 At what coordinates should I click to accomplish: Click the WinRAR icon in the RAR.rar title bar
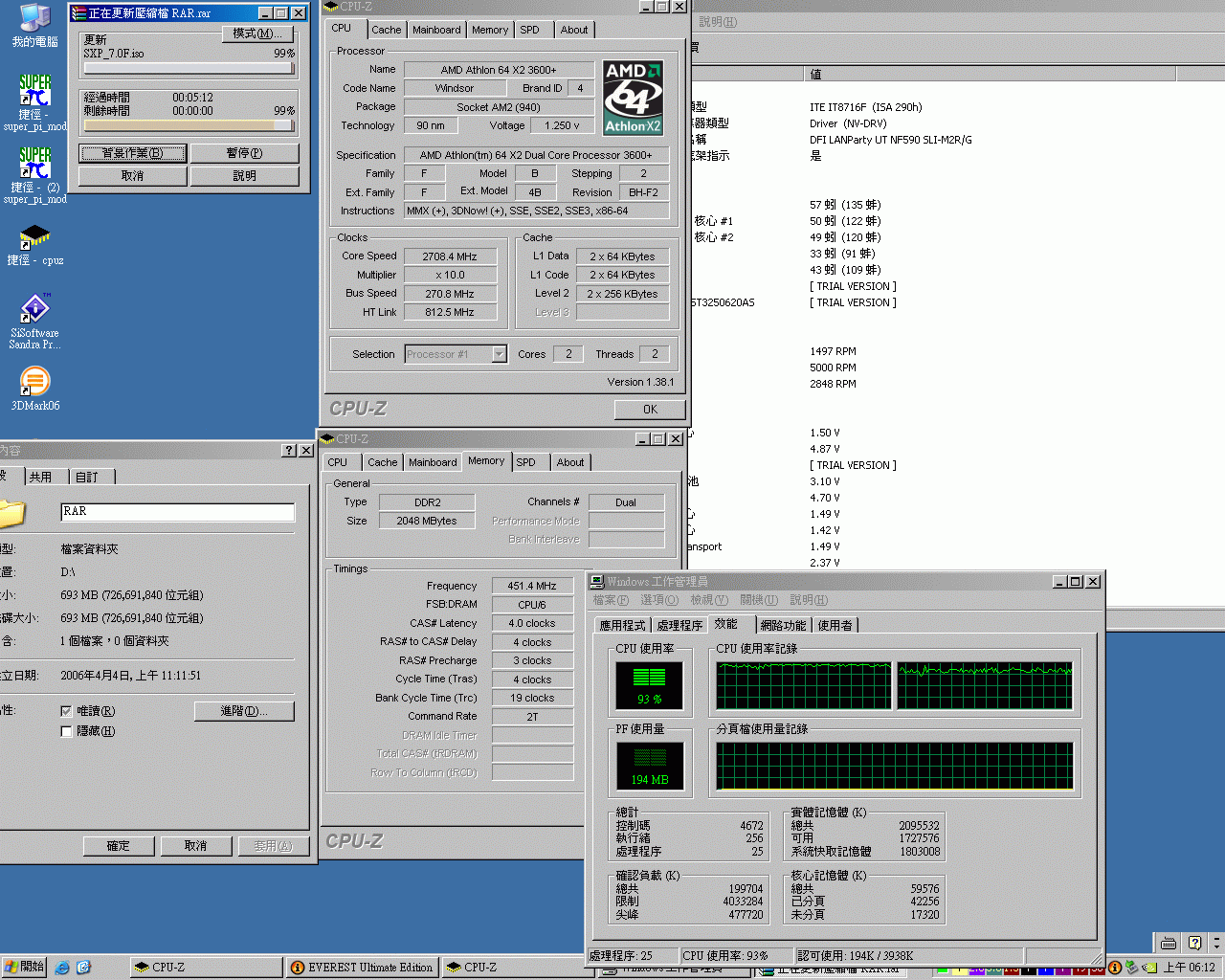point(79,13)
